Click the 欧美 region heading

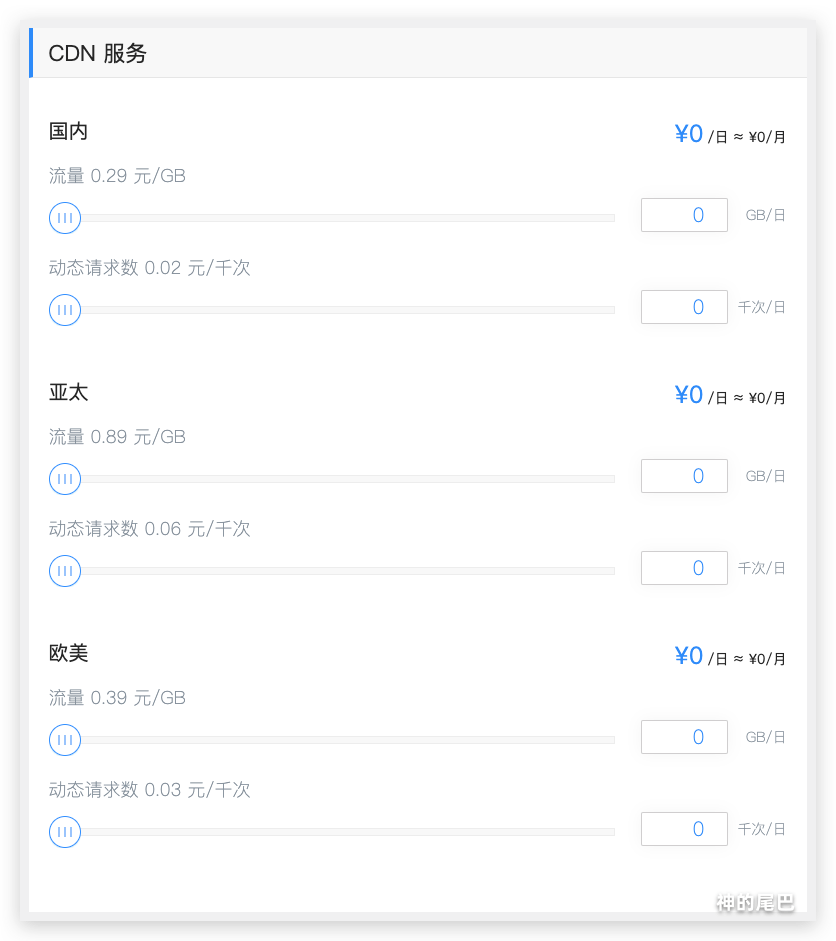click(69, 653)
